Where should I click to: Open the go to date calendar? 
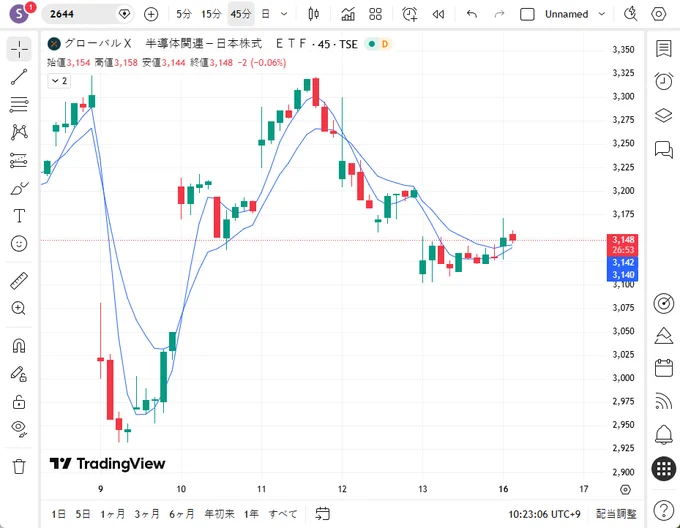[322, 514]
